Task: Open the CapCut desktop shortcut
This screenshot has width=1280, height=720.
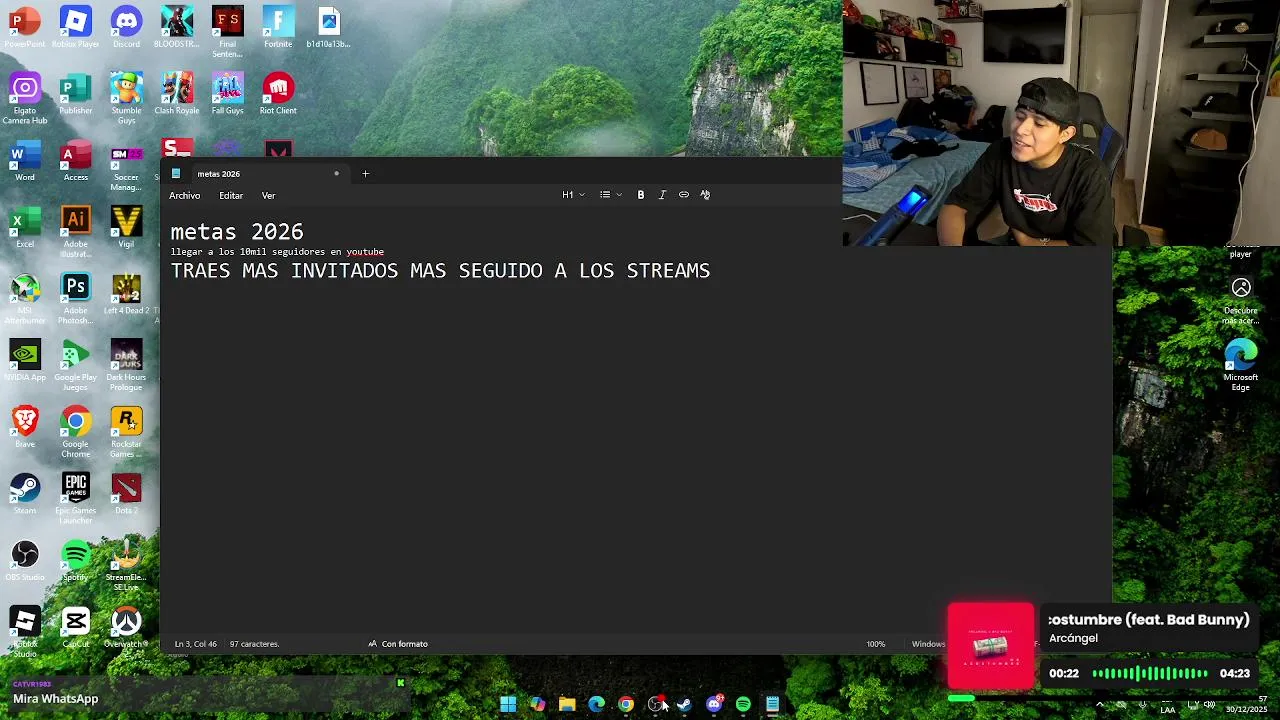Action: point(76,628)
